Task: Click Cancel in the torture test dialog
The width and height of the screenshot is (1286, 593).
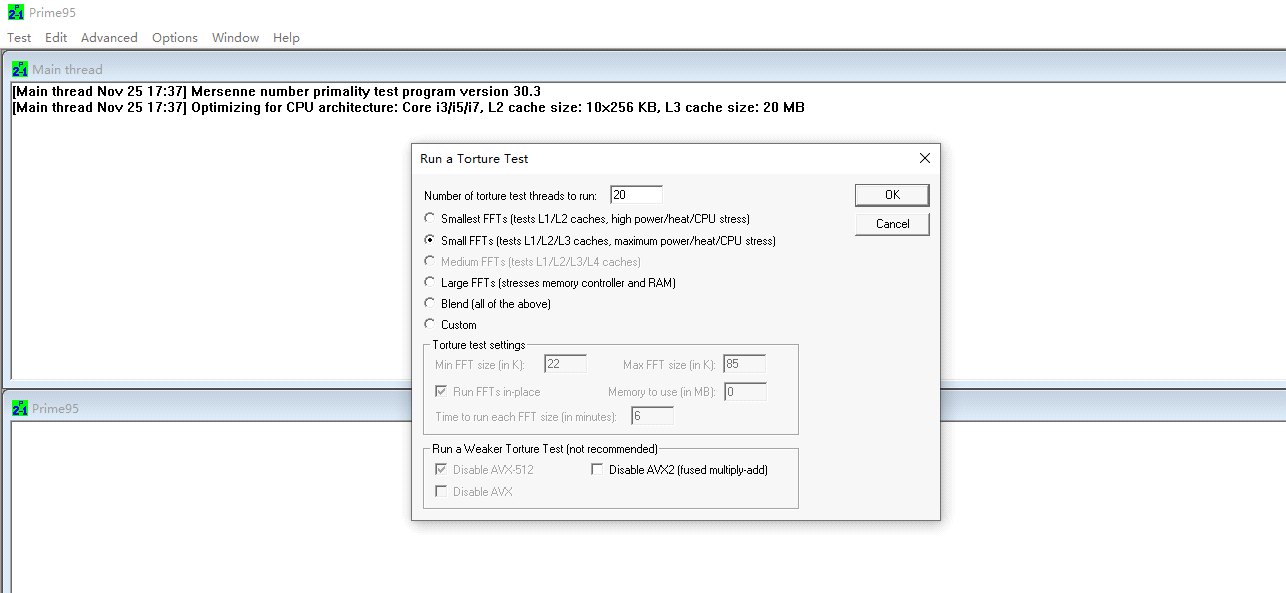Action: [x=892, y=223]
